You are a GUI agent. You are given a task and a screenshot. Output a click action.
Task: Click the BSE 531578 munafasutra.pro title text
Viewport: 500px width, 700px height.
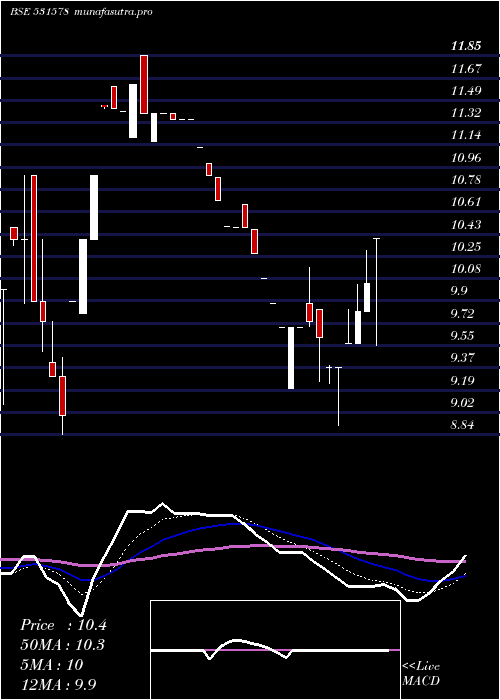(x=81, y=12)
